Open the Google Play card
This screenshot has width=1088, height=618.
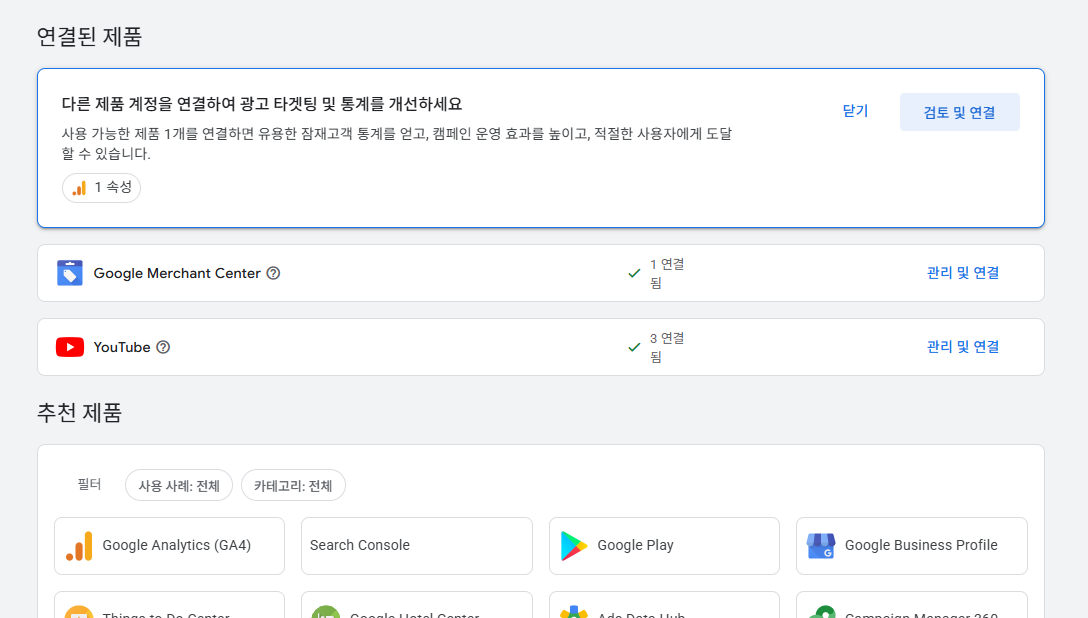(664, 546)
